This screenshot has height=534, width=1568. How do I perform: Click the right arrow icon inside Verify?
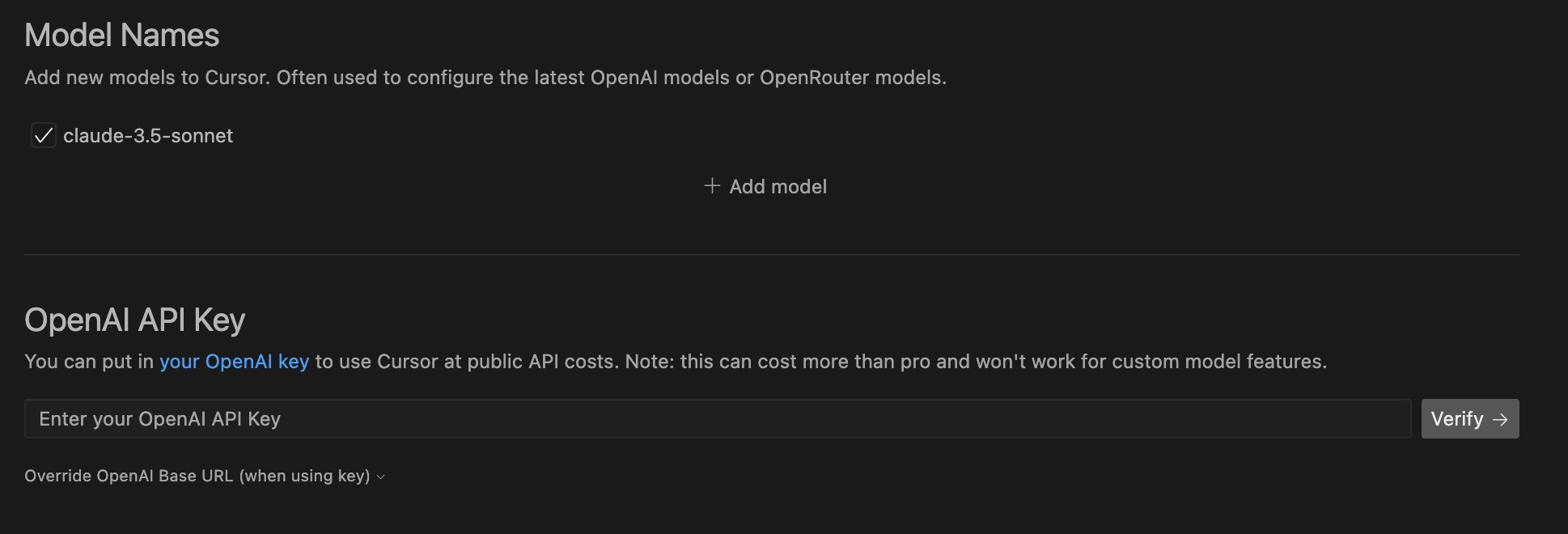click(x=1500, y=419)
